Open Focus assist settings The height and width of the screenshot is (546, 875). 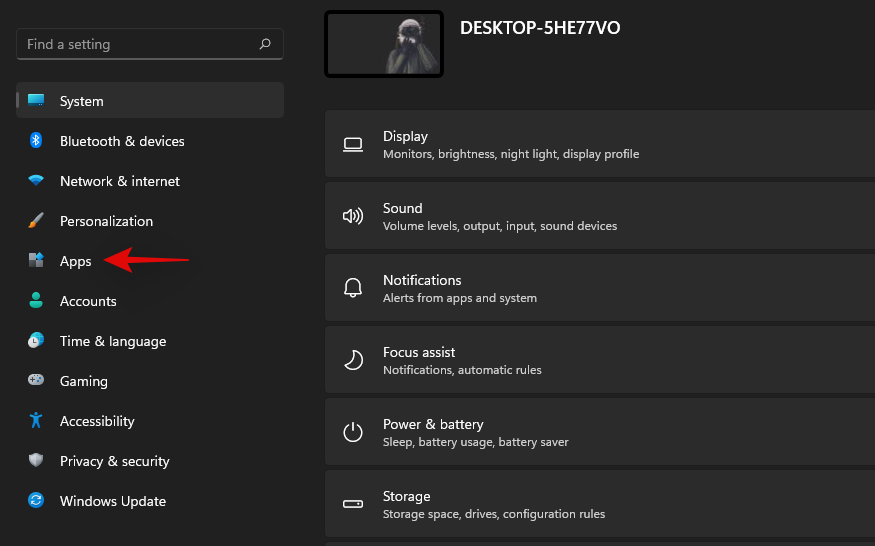(600, 361)
